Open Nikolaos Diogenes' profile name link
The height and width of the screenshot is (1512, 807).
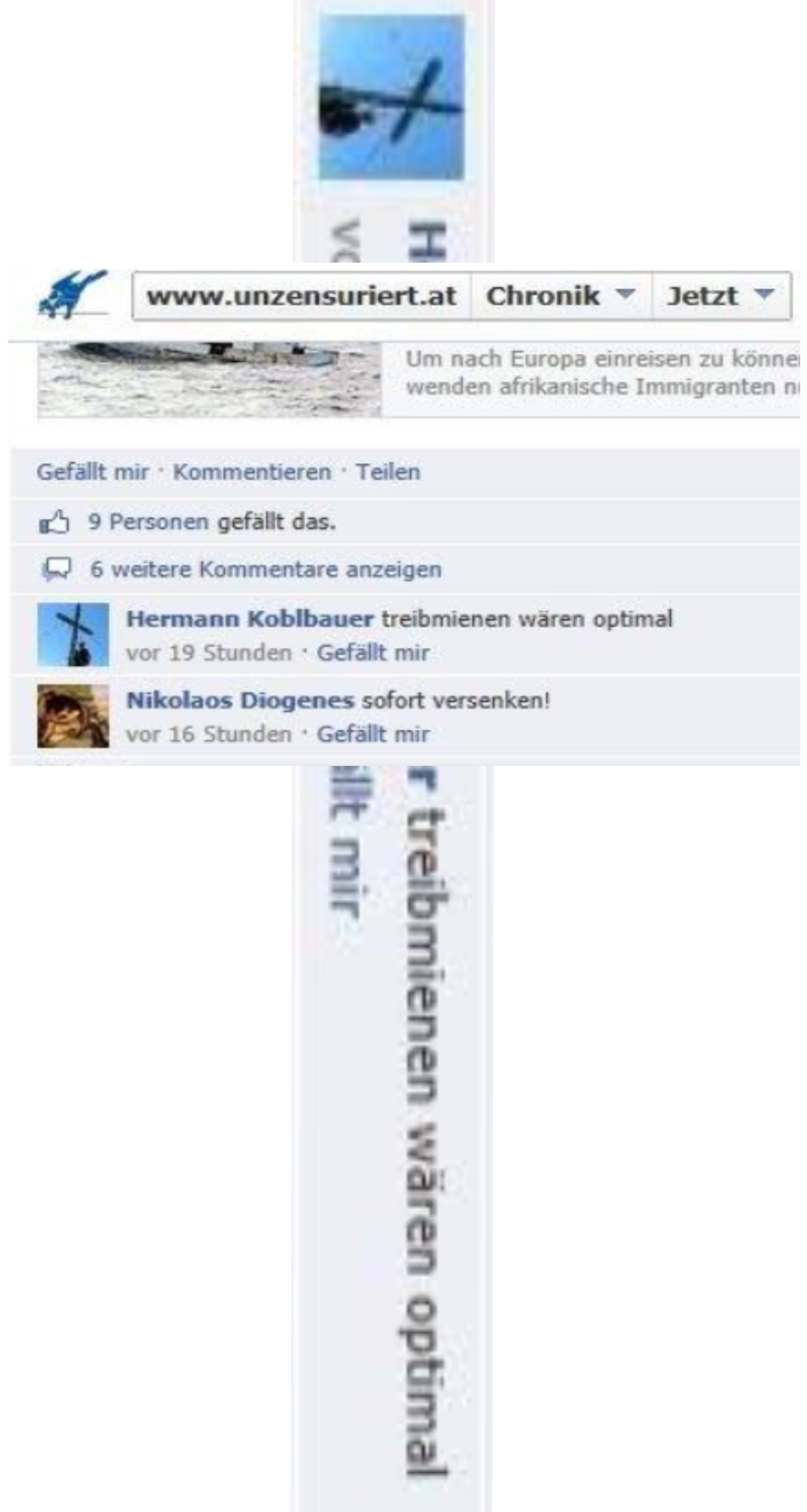[241, 700]
